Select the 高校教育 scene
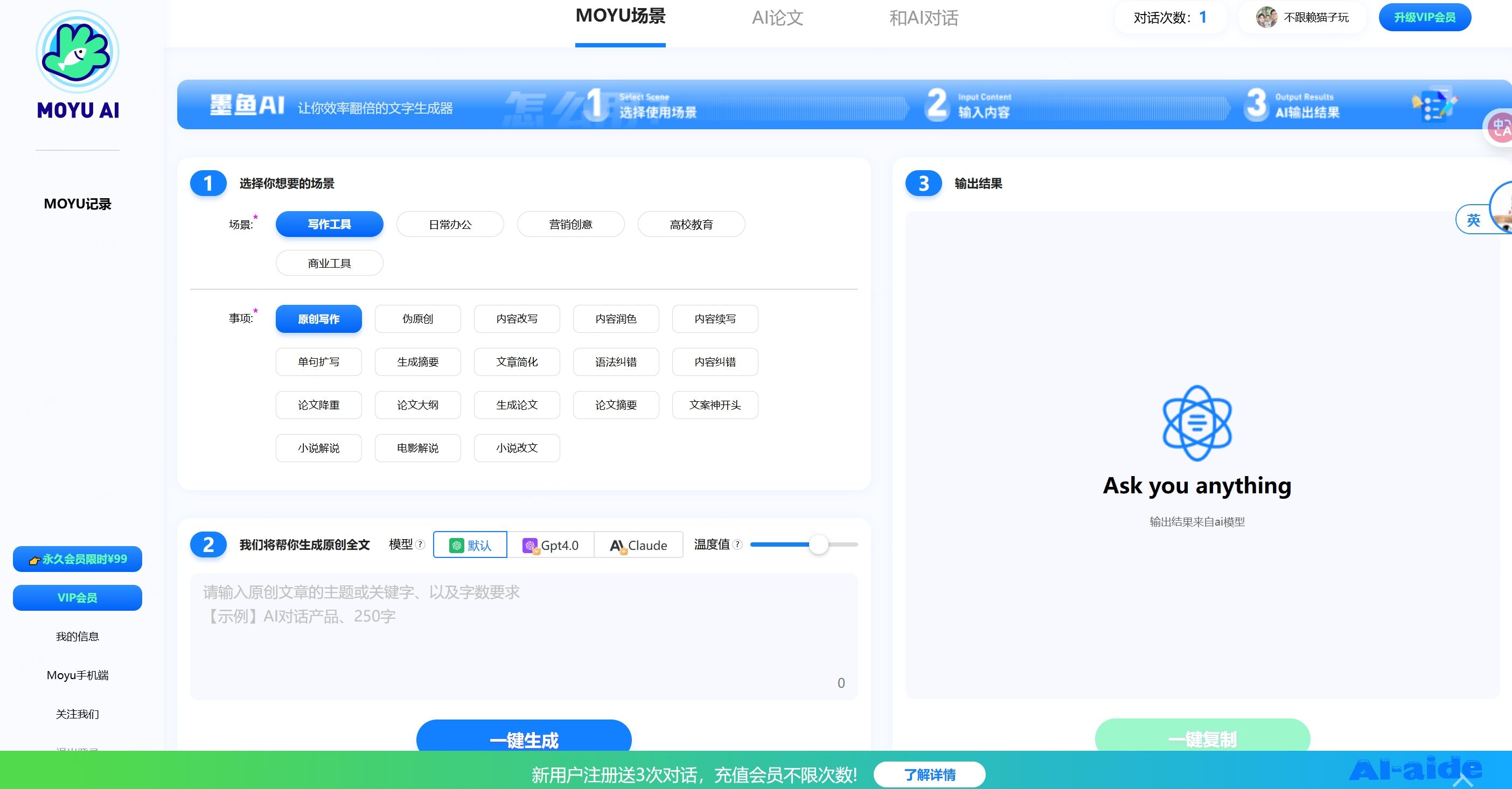Image resolution: width=1512 pixels, height=789 pixels. click(692, 224)
